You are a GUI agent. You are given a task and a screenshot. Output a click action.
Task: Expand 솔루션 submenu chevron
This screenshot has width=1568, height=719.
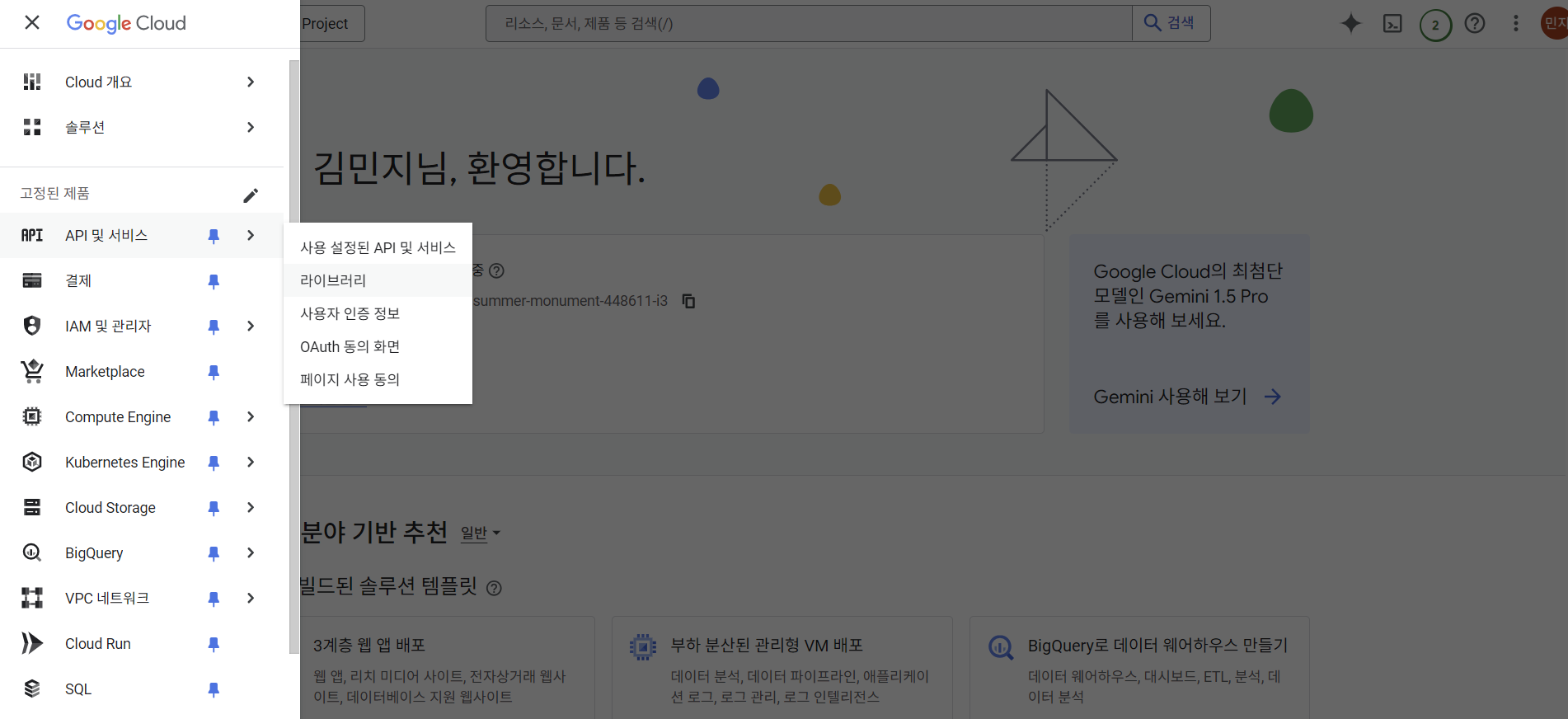tap(251, 127)
